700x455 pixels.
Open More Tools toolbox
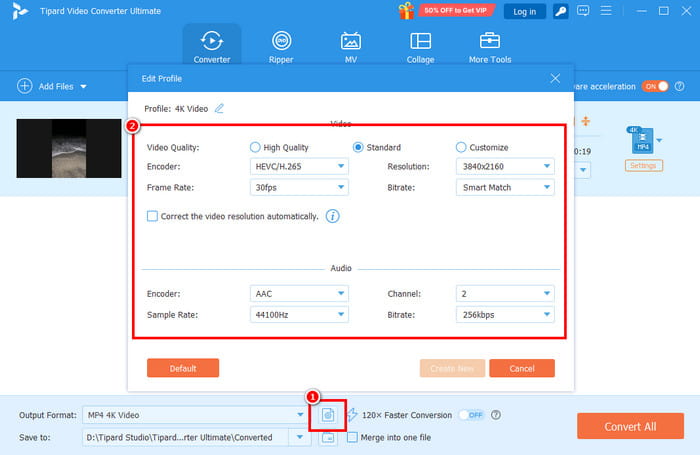pos(490,47)
